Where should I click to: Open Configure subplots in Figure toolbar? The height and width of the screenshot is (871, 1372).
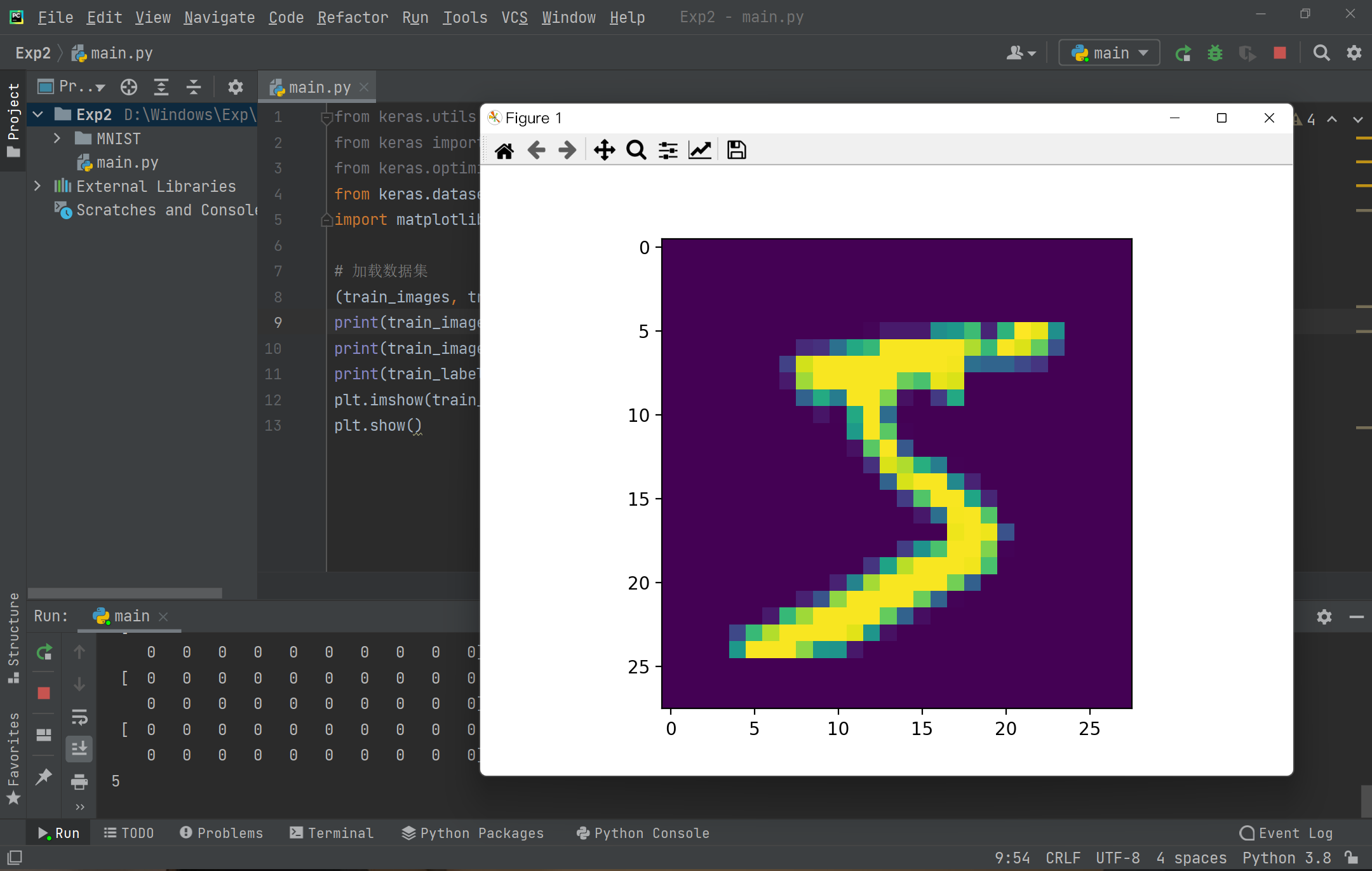pos(668,151)
